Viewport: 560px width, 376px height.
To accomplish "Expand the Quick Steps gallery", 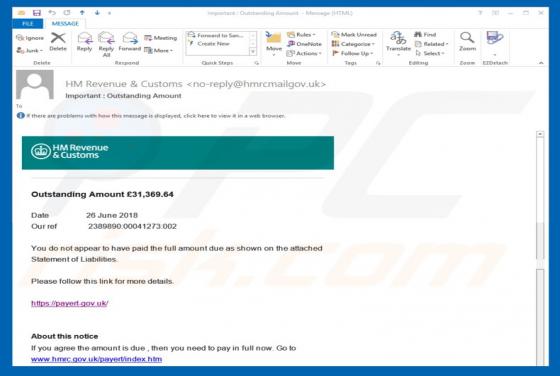I will (253, 52).
